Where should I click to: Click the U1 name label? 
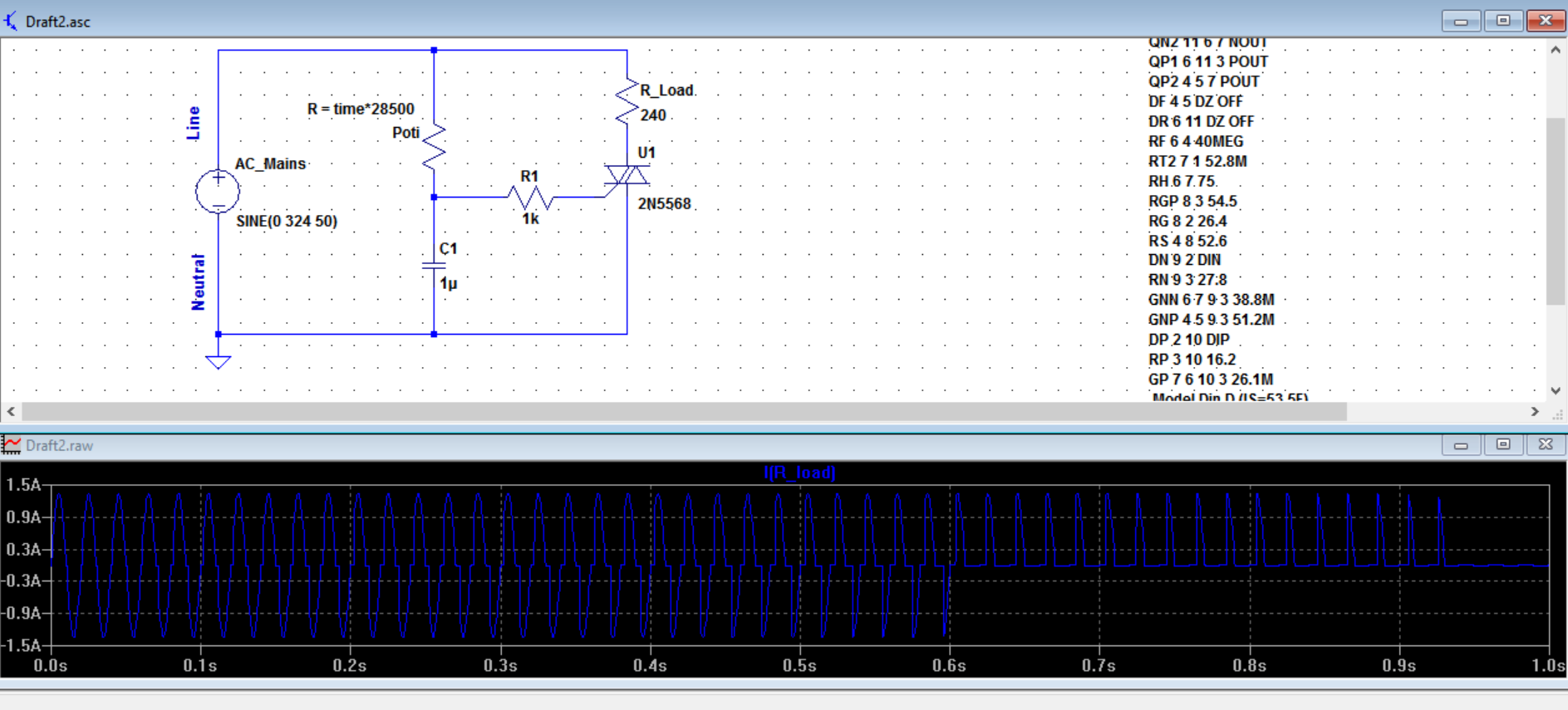click(646, 153)
